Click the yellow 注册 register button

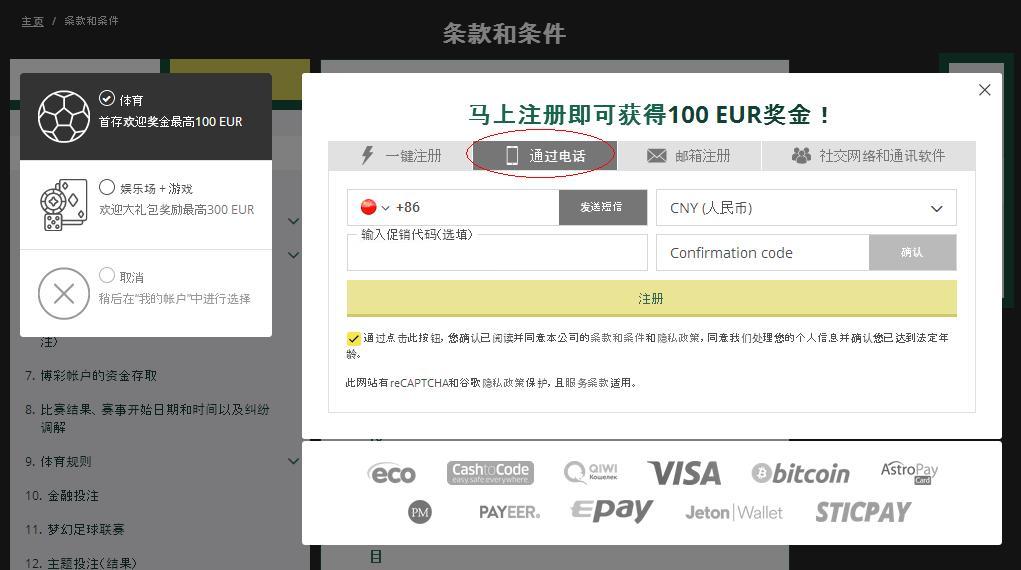coord(652,298)
